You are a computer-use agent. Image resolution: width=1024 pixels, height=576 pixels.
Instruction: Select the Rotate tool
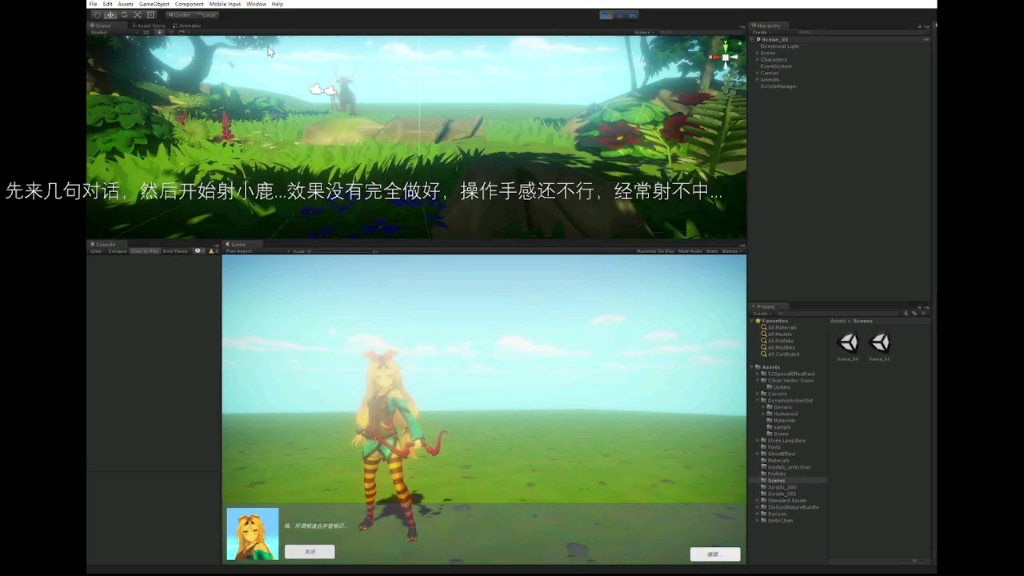[123, 15]
